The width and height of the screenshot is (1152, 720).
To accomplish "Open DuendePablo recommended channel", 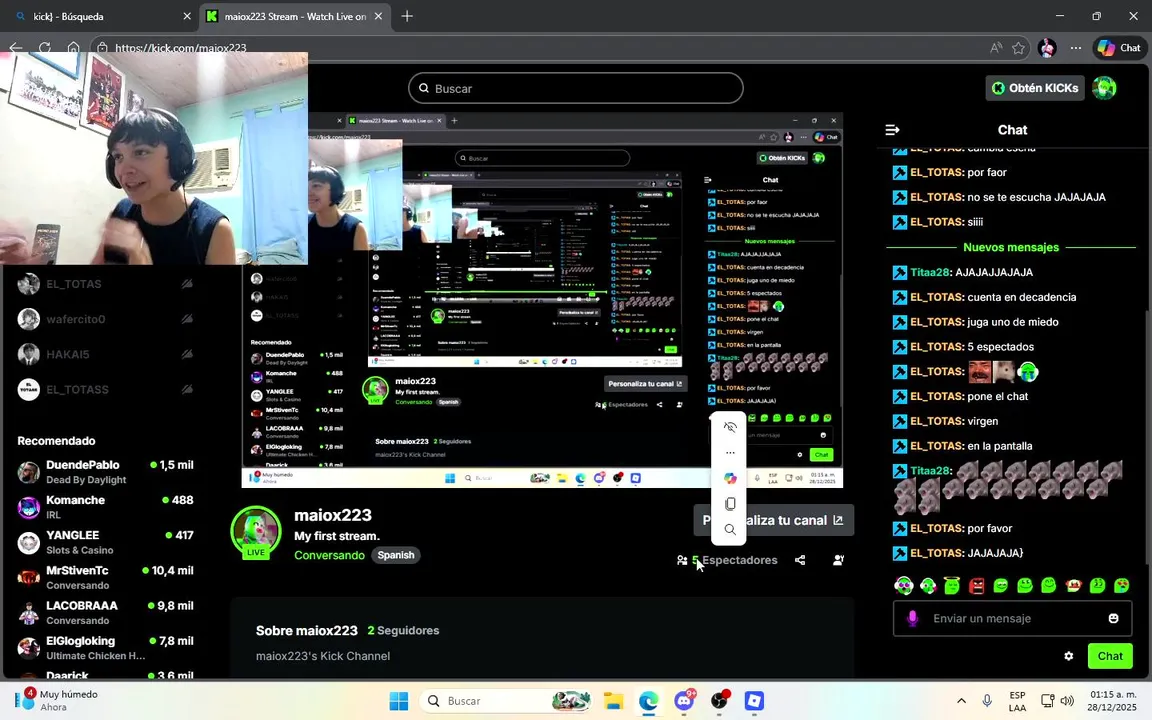I will coord(105,472).
